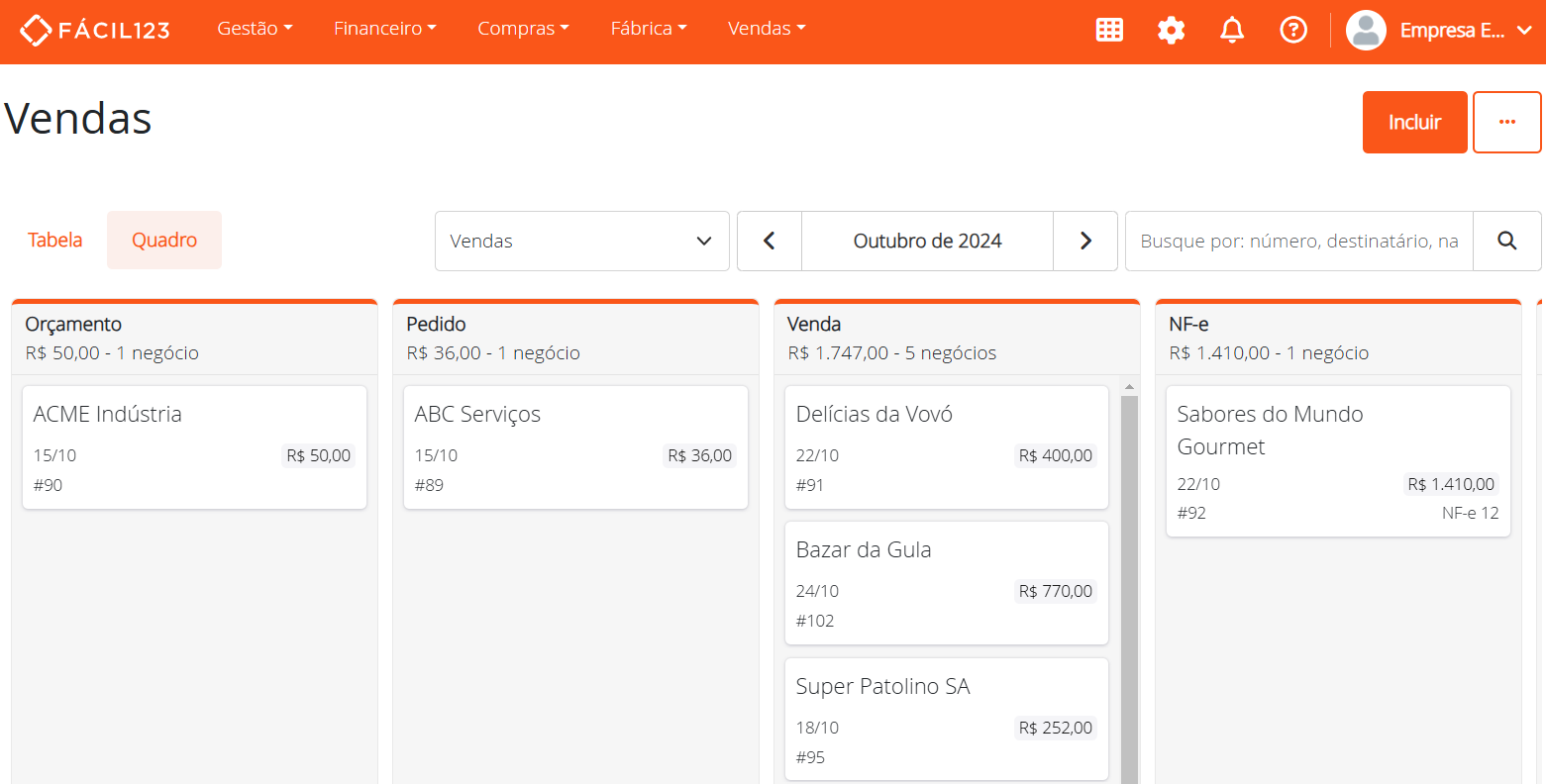Click the R$ 36,00 value badge
This screenshot has height=784, width=1546.
pos(700,455)
